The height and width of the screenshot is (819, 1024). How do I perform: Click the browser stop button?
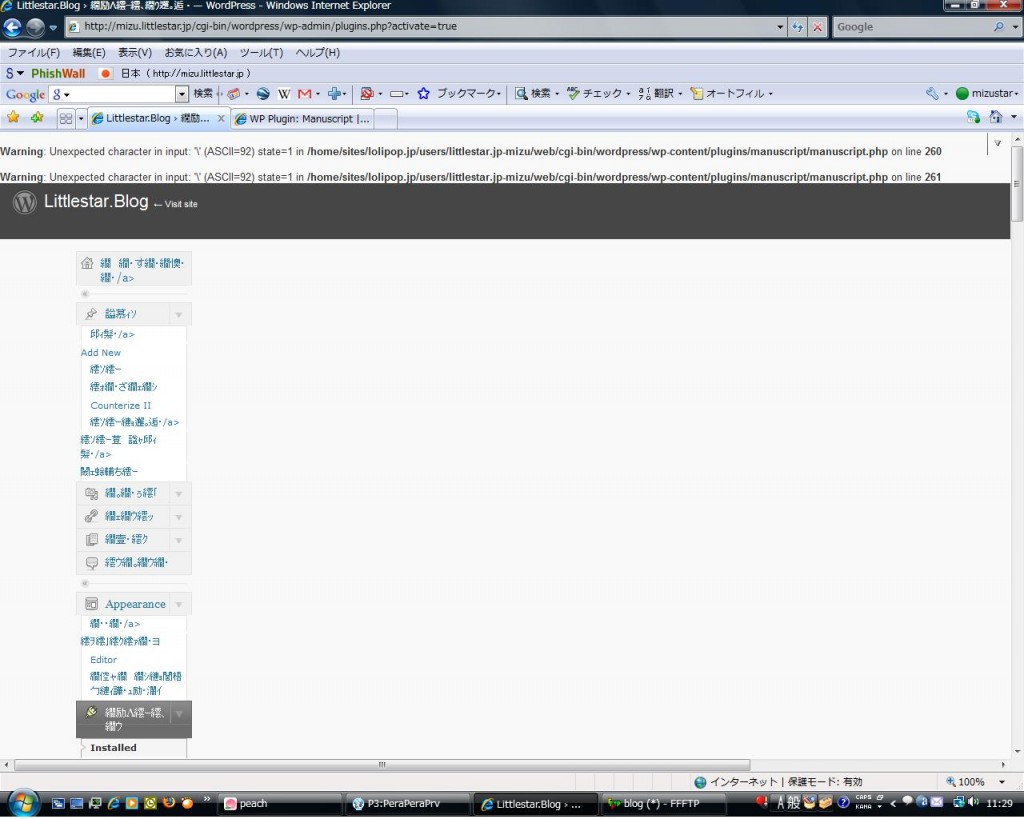click(x=817, y=27)
